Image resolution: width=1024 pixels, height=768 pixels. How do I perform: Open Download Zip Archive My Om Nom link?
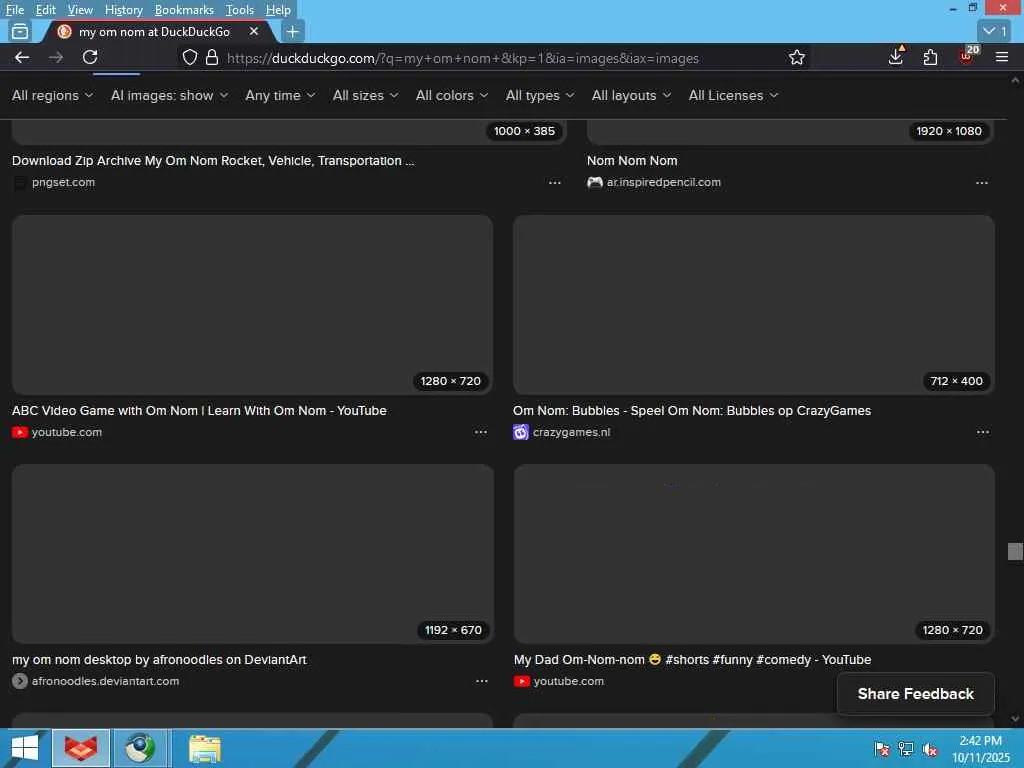pos(213,161)
